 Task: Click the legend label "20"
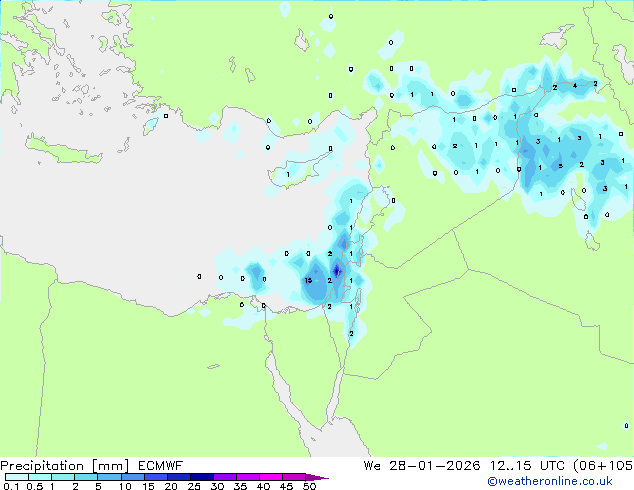pyautogui.click(x=171, y=486)
